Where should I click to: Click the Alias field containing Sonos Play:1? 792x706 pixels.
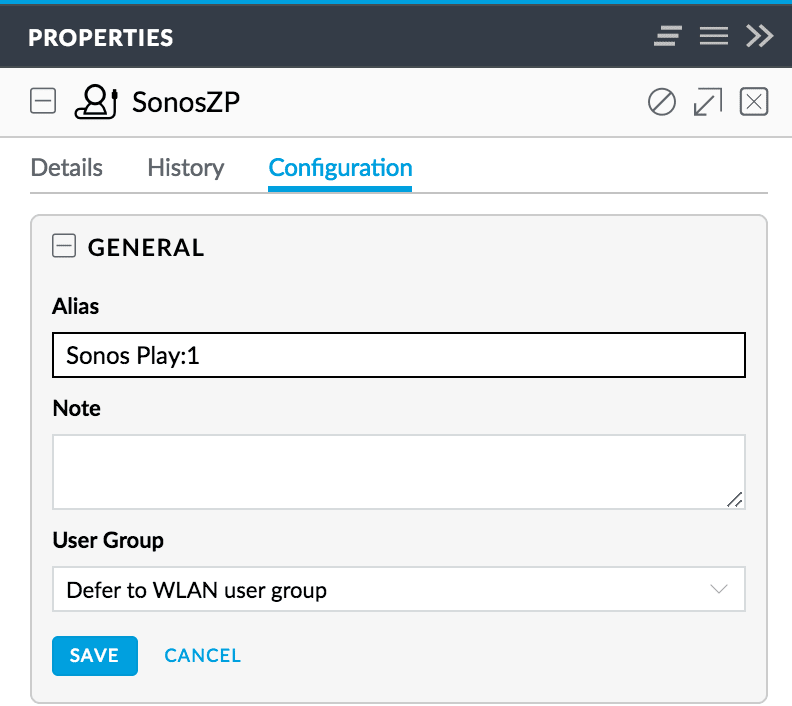tap(399, 355)
